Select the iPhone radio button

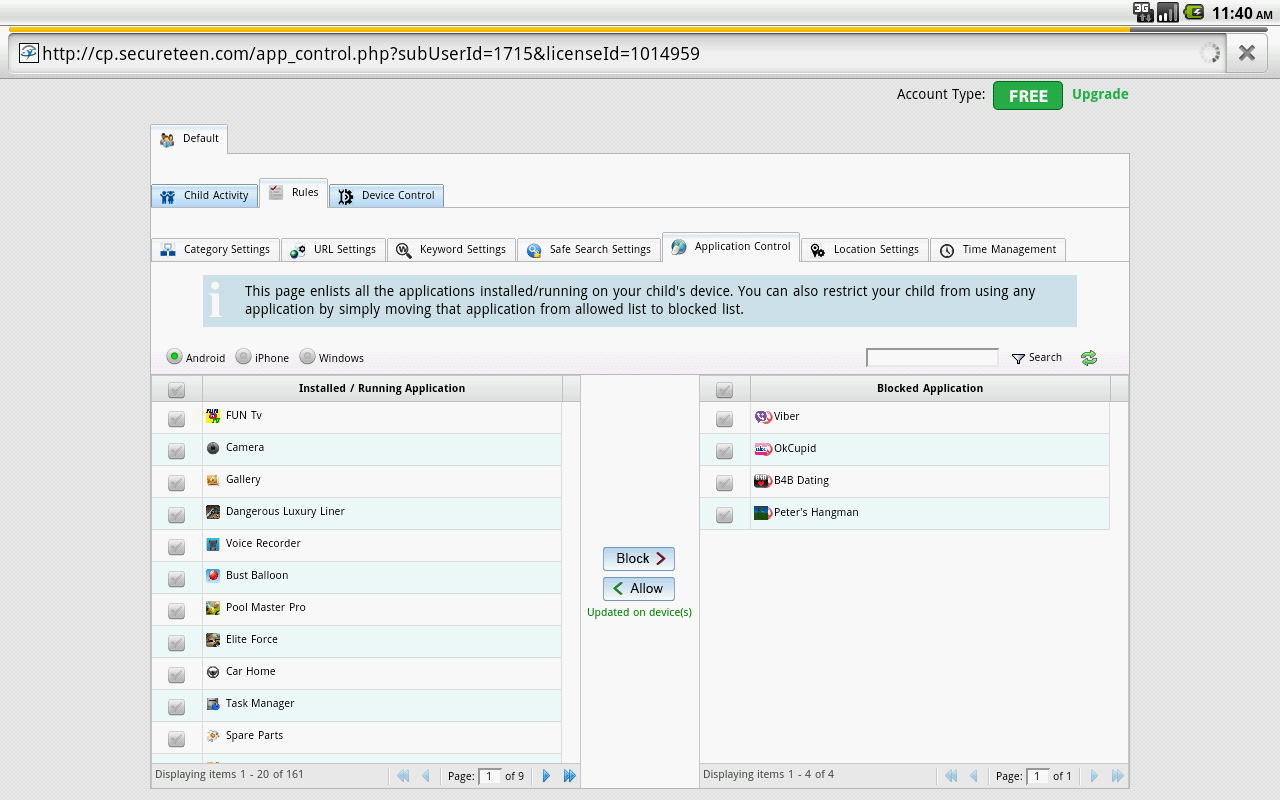tap(243, 357)
